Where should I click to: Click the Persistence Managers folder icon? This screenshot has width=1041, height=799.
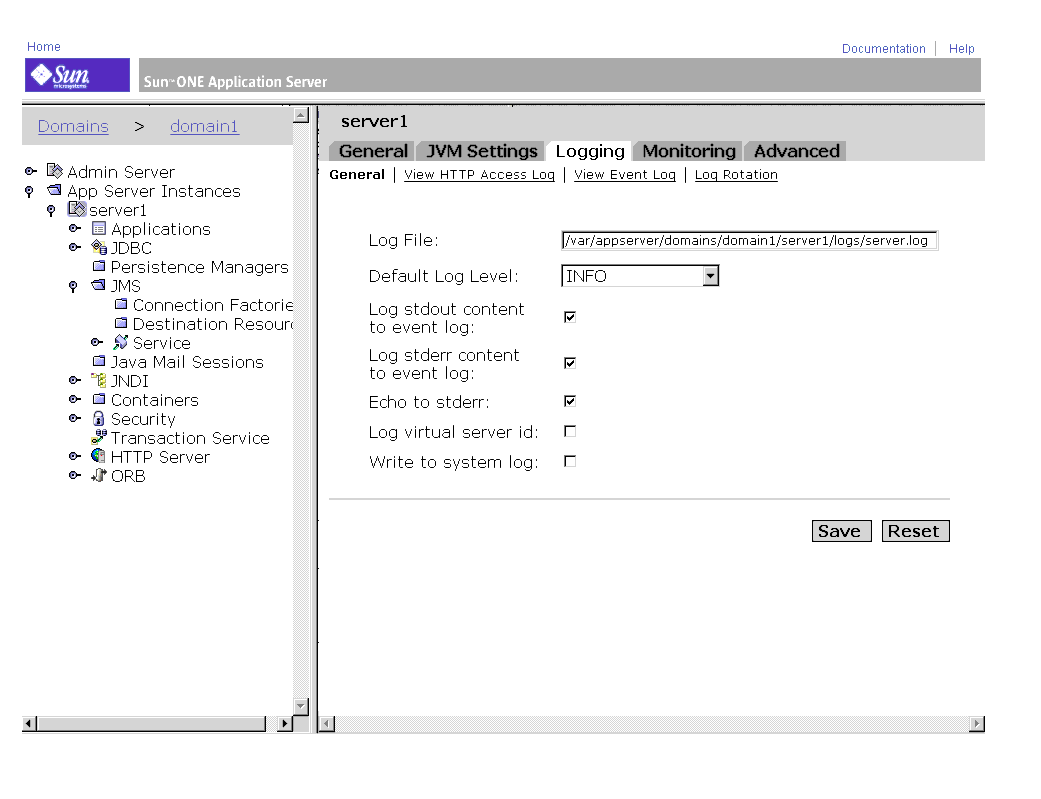pos(99,266)
